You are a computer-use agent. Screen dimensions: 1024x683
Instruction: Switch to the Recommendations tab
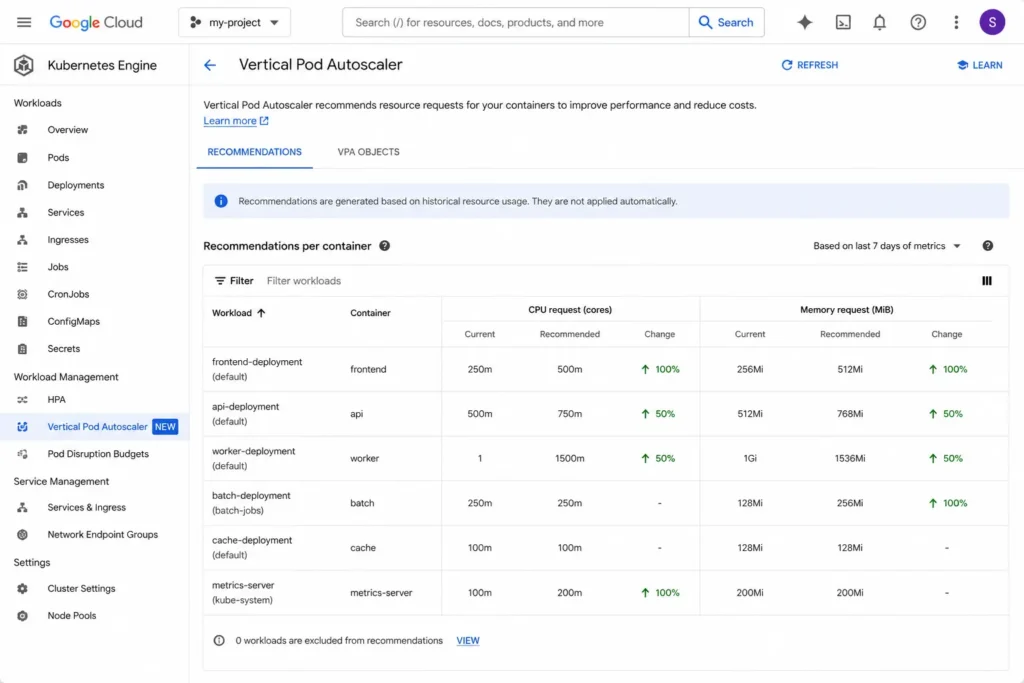(x=255, y=151)
